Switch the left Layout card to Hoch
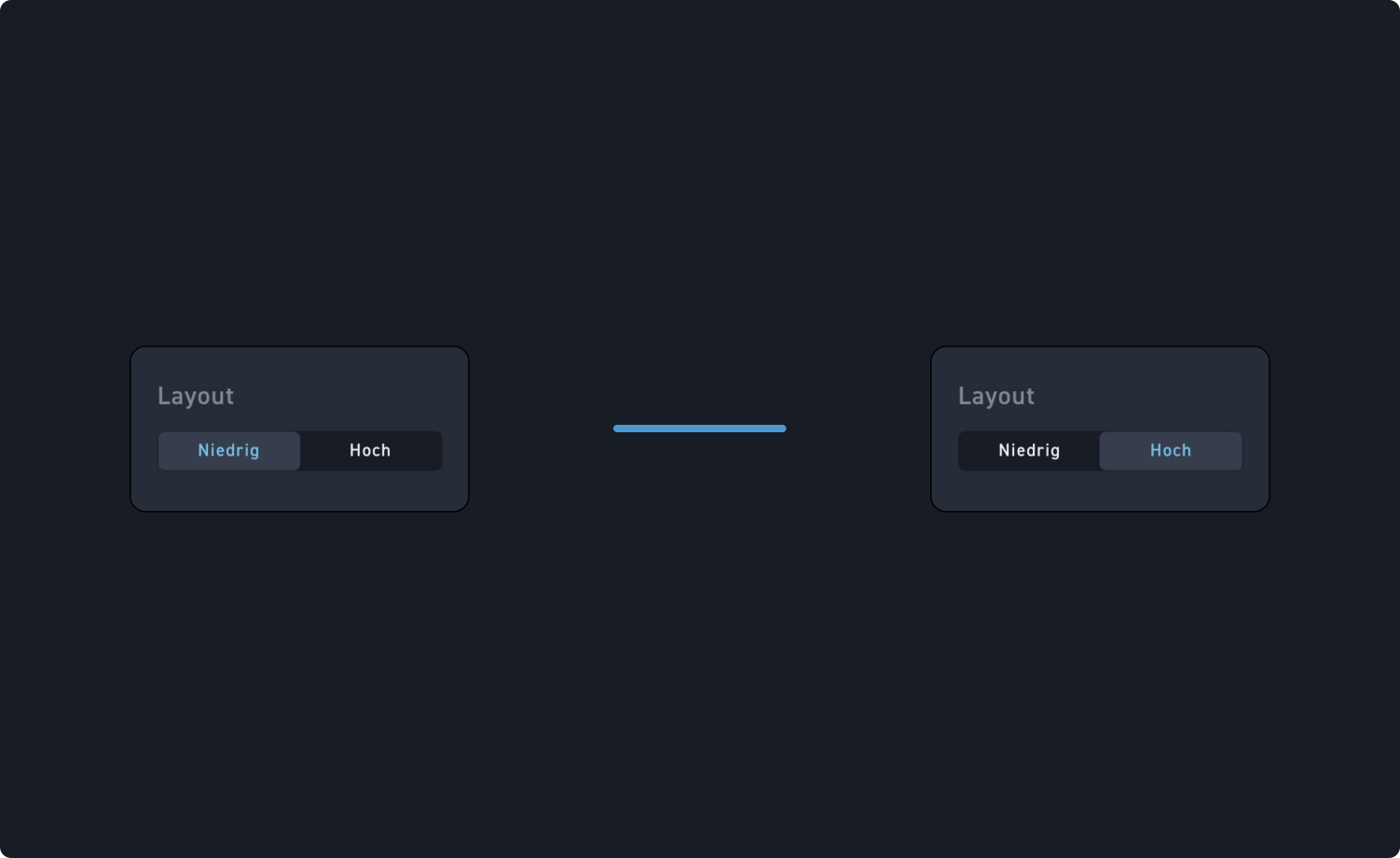 pyautogui.click(x=371, y=451)
